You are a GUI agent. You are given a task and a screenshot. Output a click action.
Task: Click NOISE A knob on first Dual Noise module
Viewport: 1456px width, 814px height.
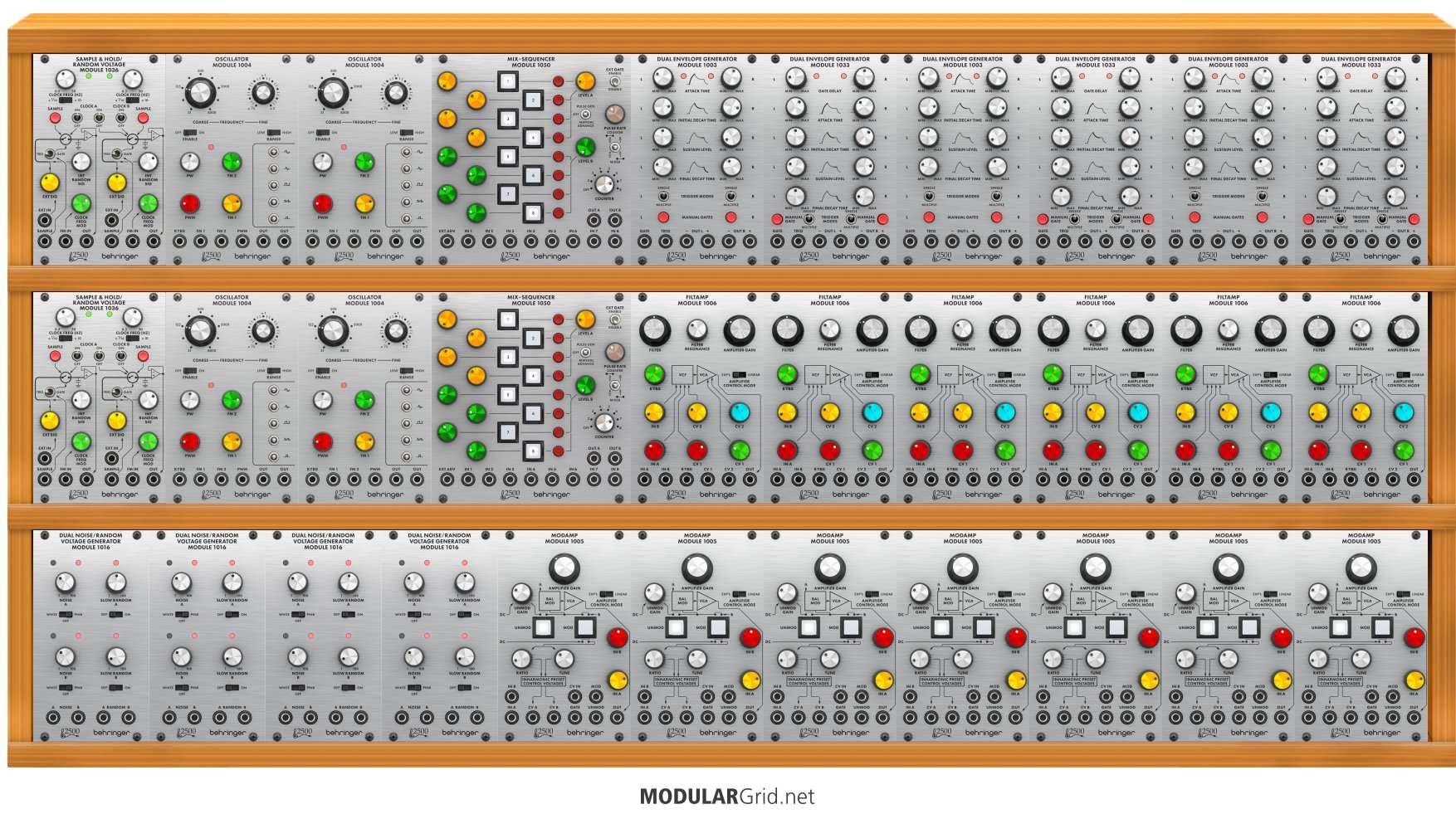click(65, 582)
